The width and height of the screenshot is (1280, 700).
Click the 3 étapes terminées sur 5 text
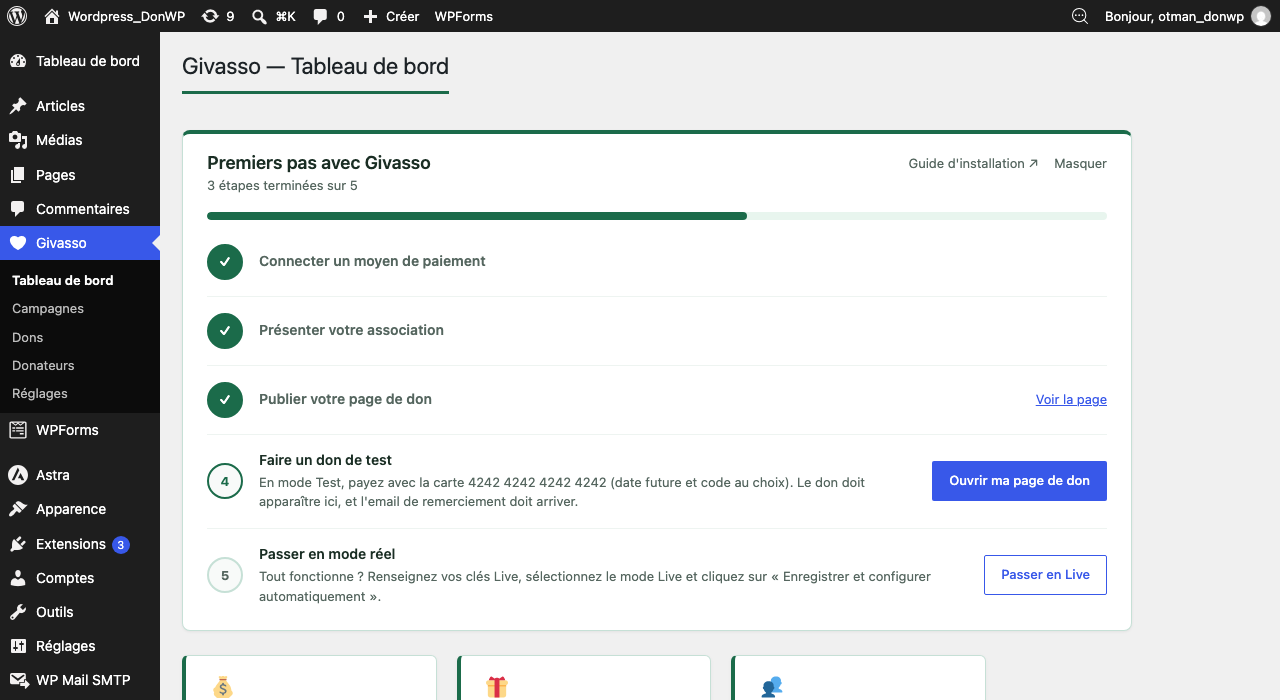[x=282, y=186]
